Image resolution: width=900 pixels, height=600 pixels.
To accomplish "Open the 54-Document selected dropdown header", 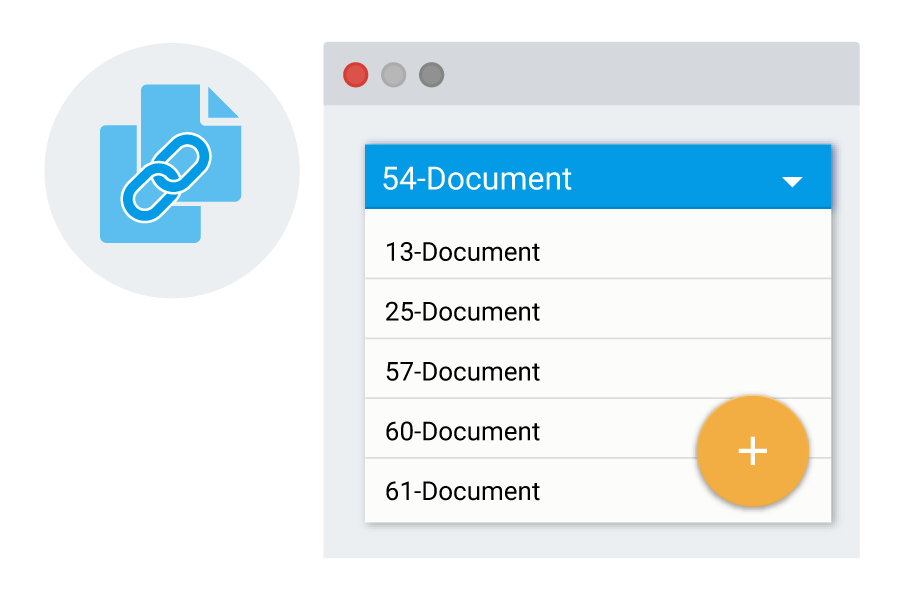I will point(598,177).
